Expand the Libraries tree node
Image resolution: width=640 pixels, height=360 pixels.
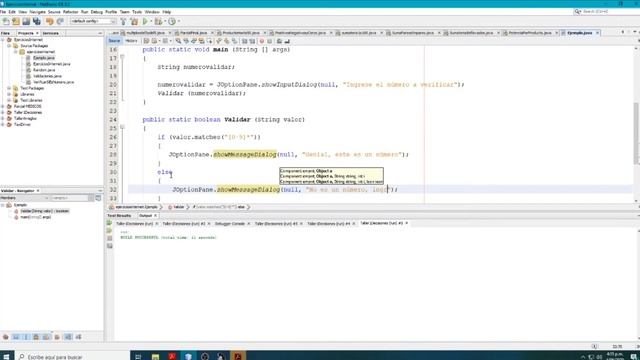(x=9, y=94)
